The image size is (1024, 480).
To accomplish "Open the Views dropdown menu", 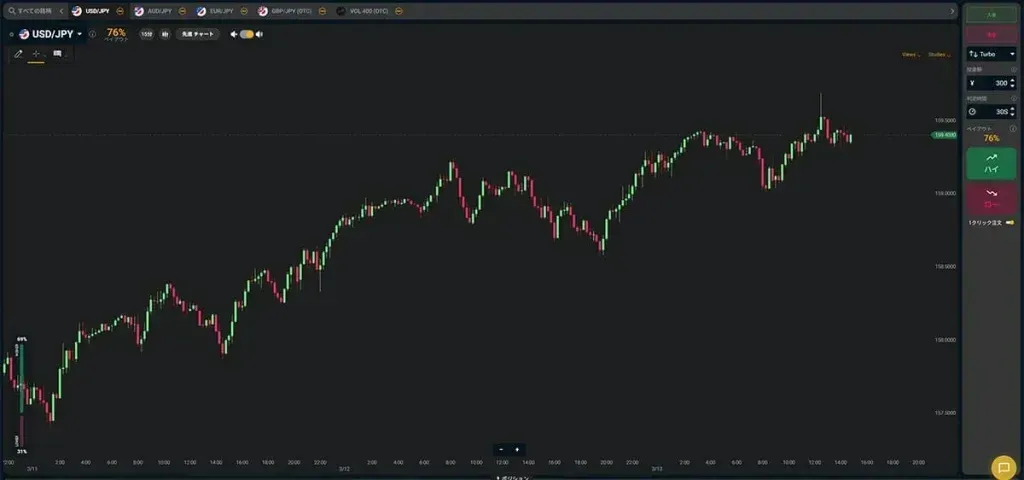I will pos(911,54).
